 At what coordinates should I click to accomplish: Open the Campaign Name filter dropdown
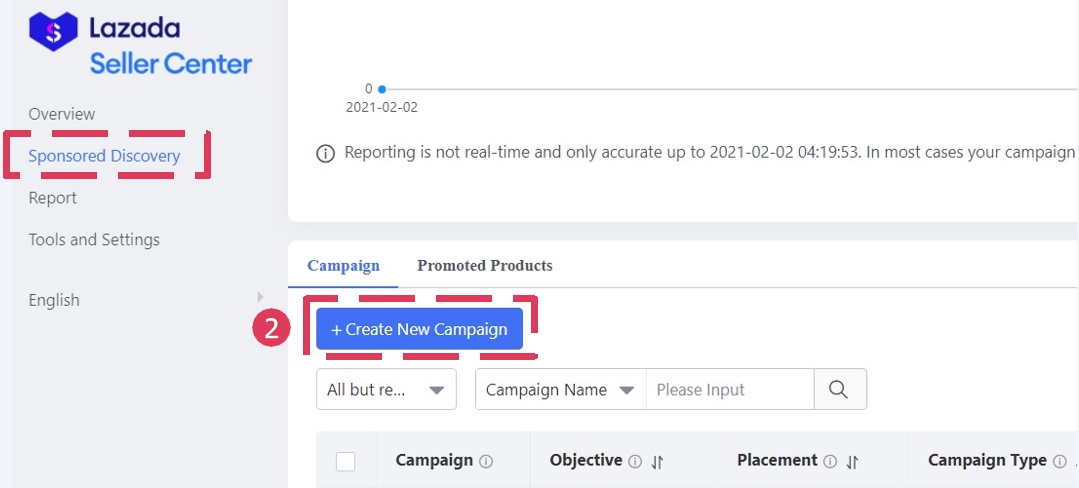pyautogui.click(x=560, y=390)
